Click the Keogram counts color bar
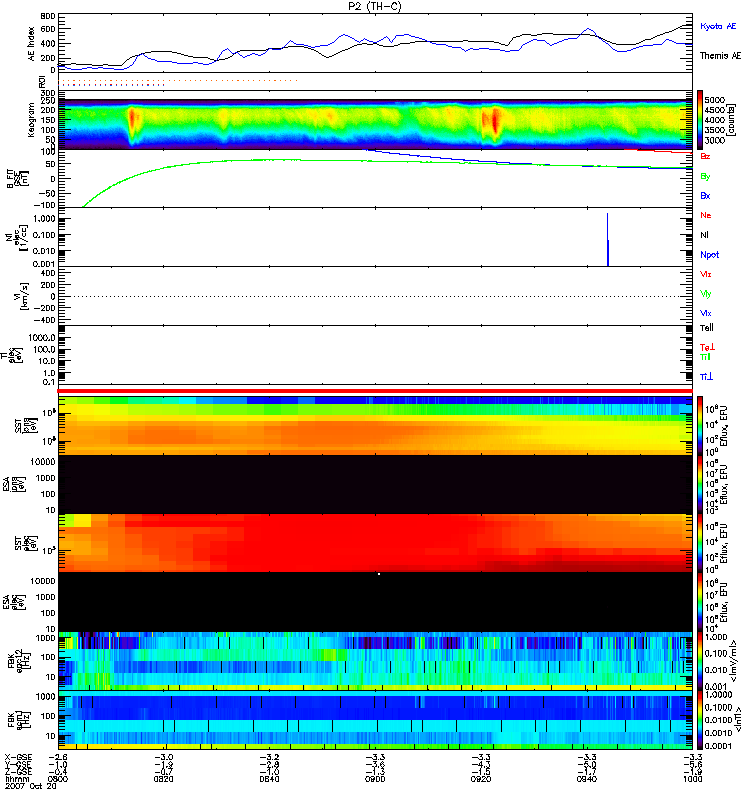750x800 pixels. pyautogui.click(x=700, y=120)
